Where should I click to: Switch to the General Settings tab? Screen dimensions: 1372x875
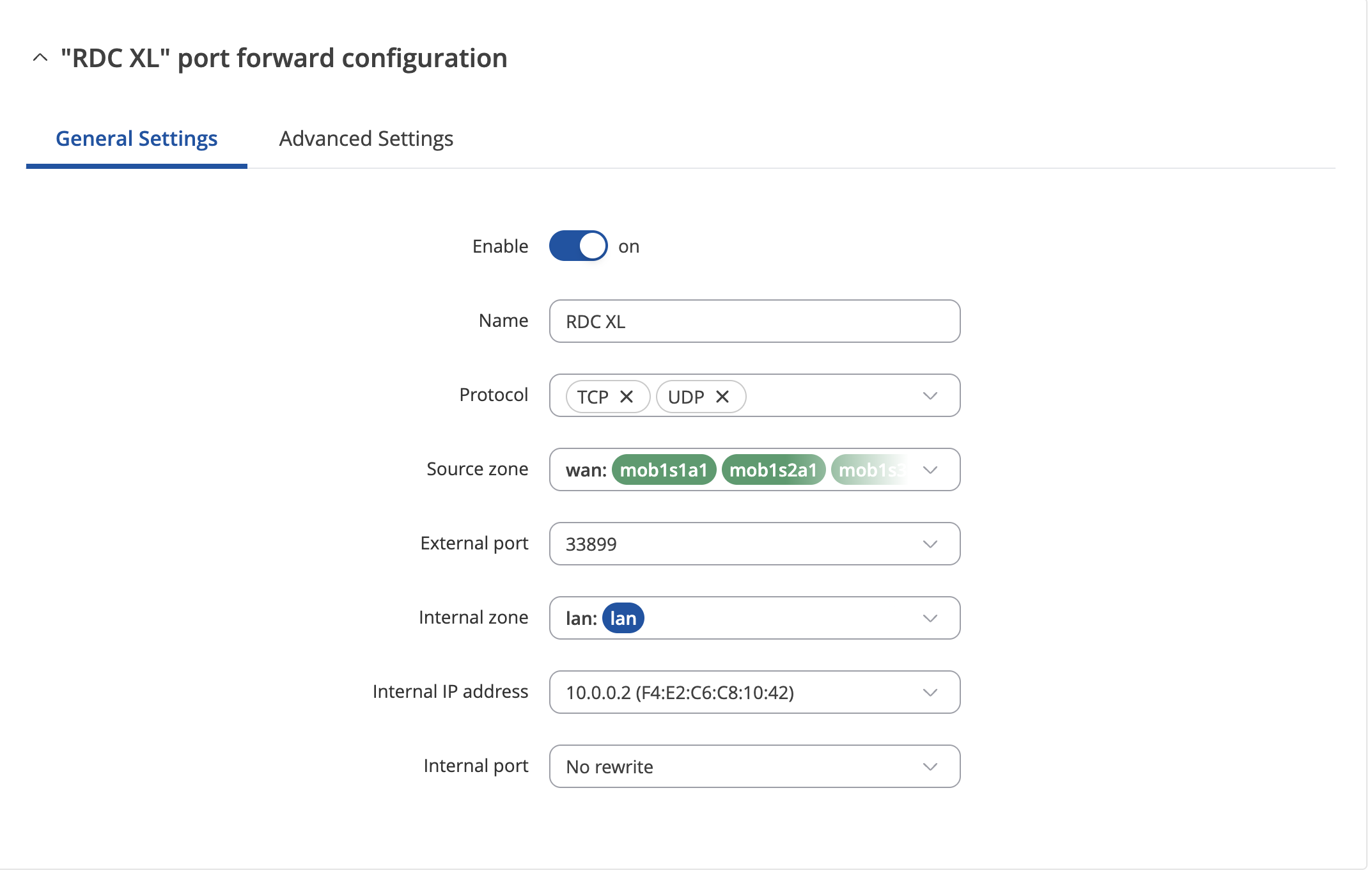136,138
